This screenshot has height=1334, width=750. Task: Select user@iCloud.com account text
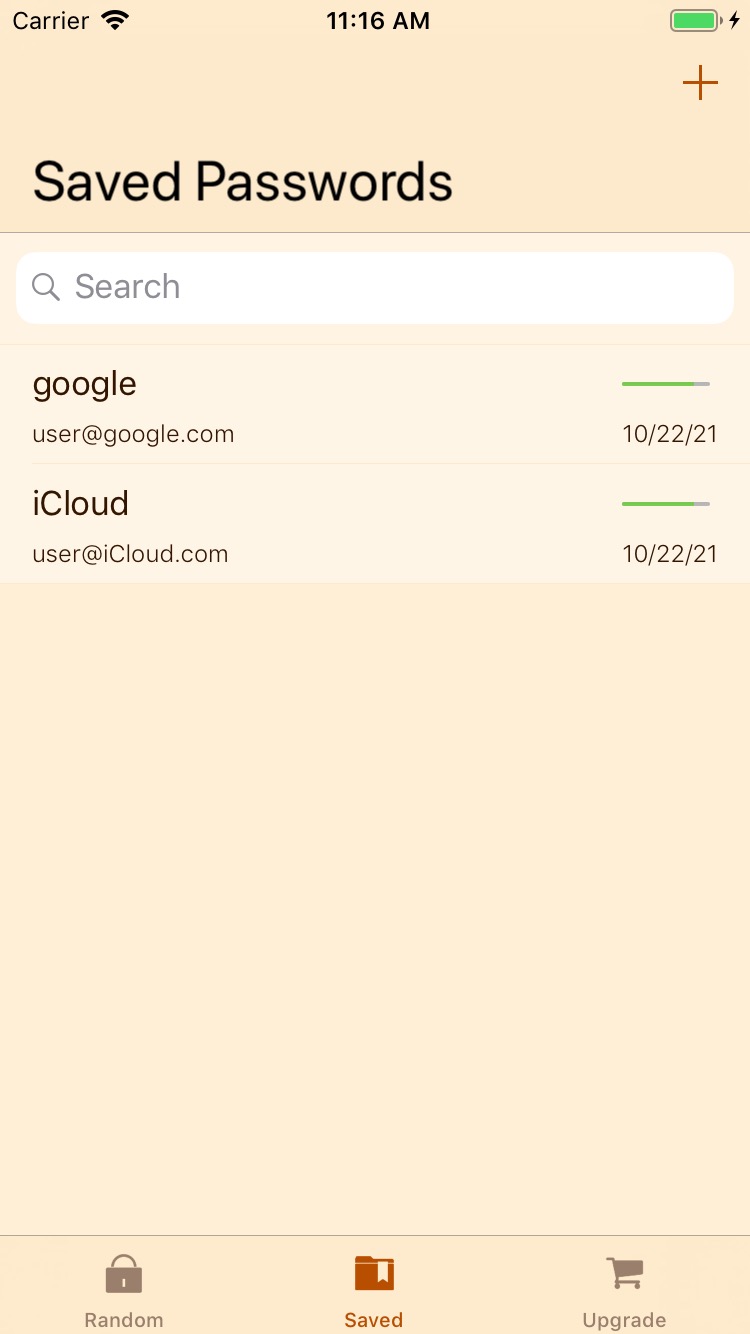[x=130, y=554]
